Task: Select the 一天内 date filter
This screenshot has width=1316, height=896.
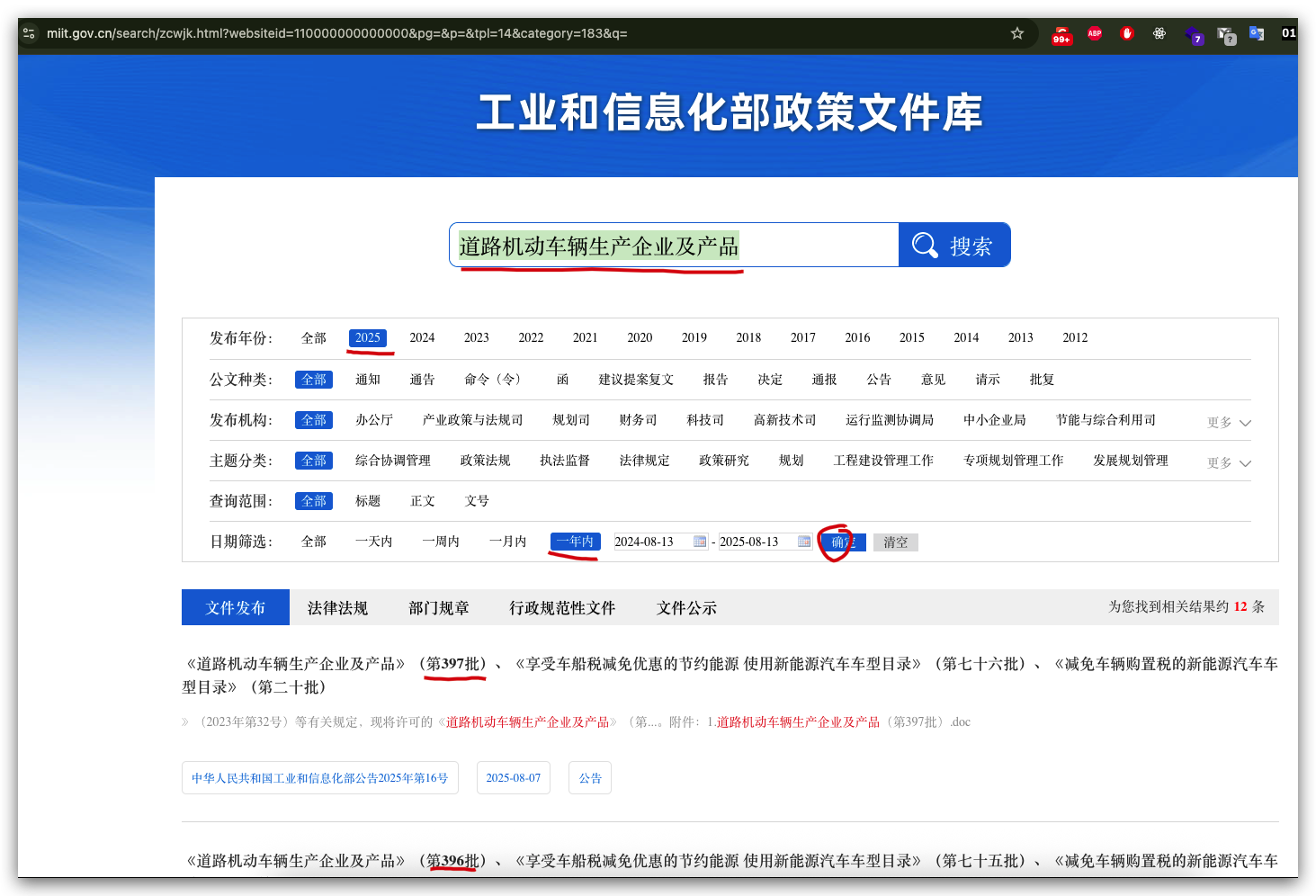Action: coord(374,542)
